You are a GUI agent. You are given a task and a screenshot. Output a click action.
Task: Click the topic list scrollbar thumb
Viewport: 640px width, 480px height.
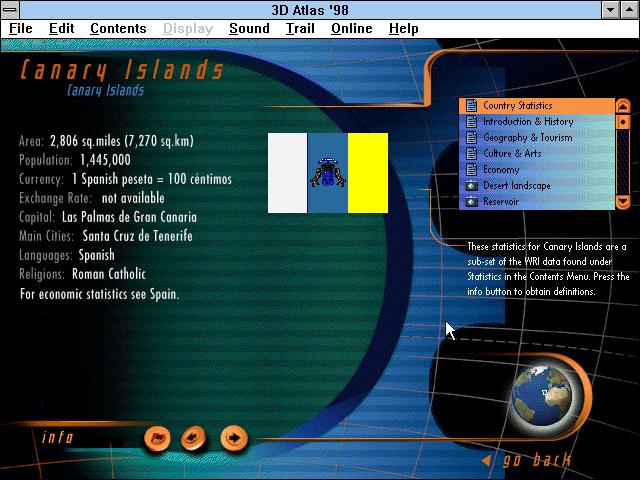tap(623, 122)
